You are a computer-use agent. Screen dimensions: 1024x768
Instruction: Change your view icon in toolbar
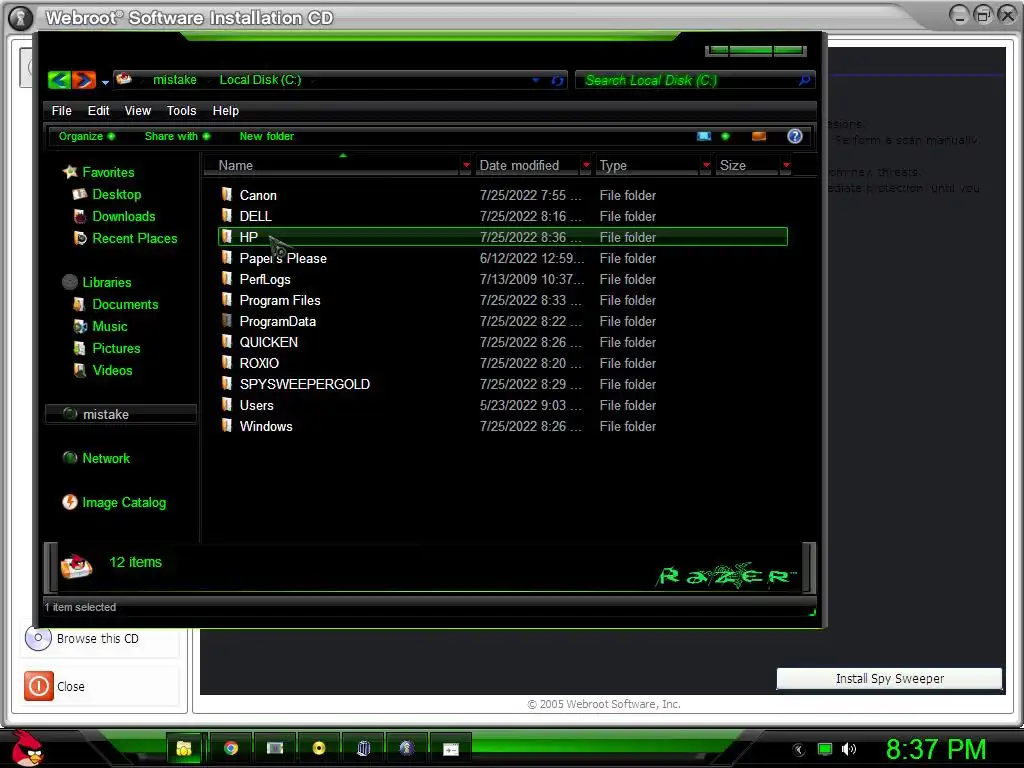point(703,136)
